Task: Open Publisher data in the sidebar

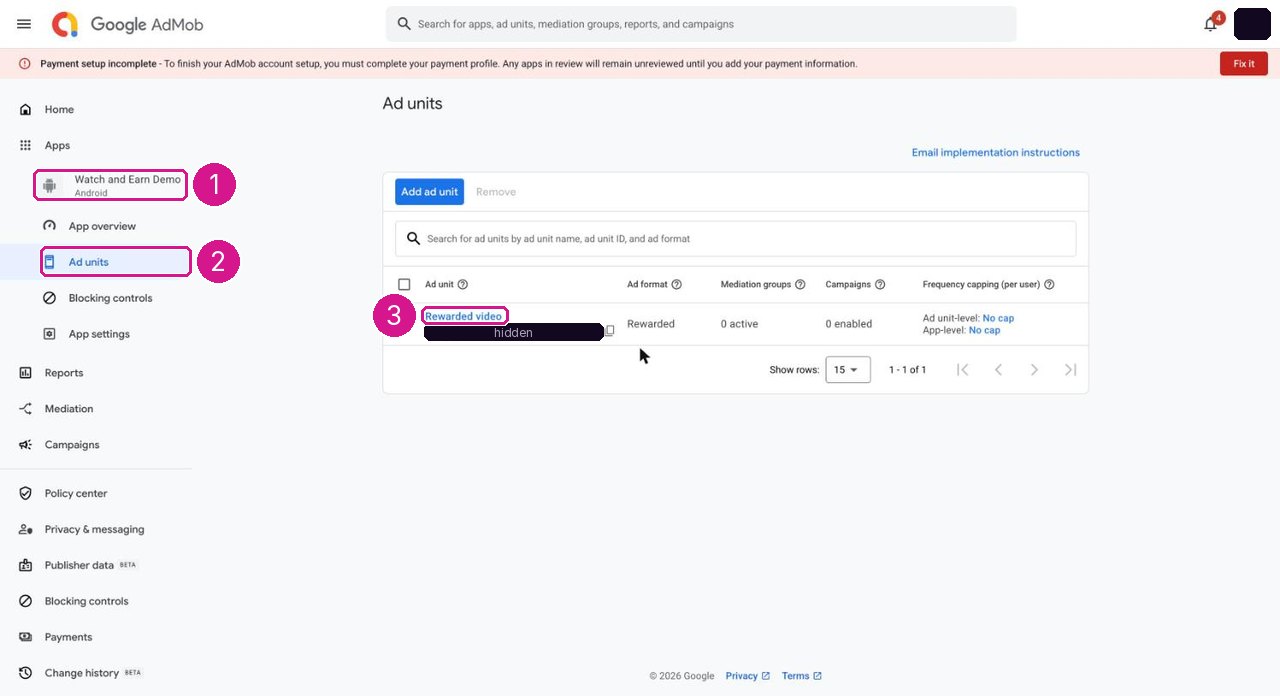Action: click(79, 566)
